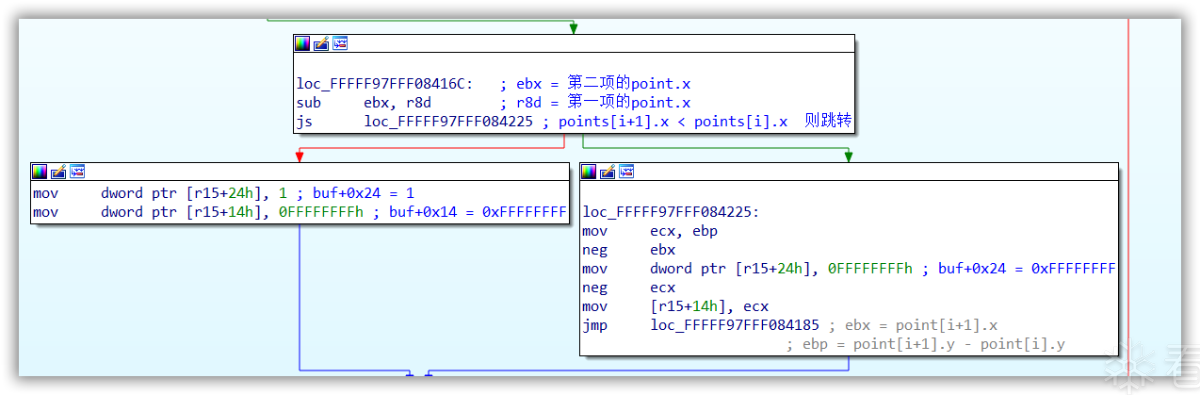1200x395 pixels.
Task: Open color picker icon on loc_FFFFF97FFF084225 node header
Action: pyautogui.click(x=589, y=172)
